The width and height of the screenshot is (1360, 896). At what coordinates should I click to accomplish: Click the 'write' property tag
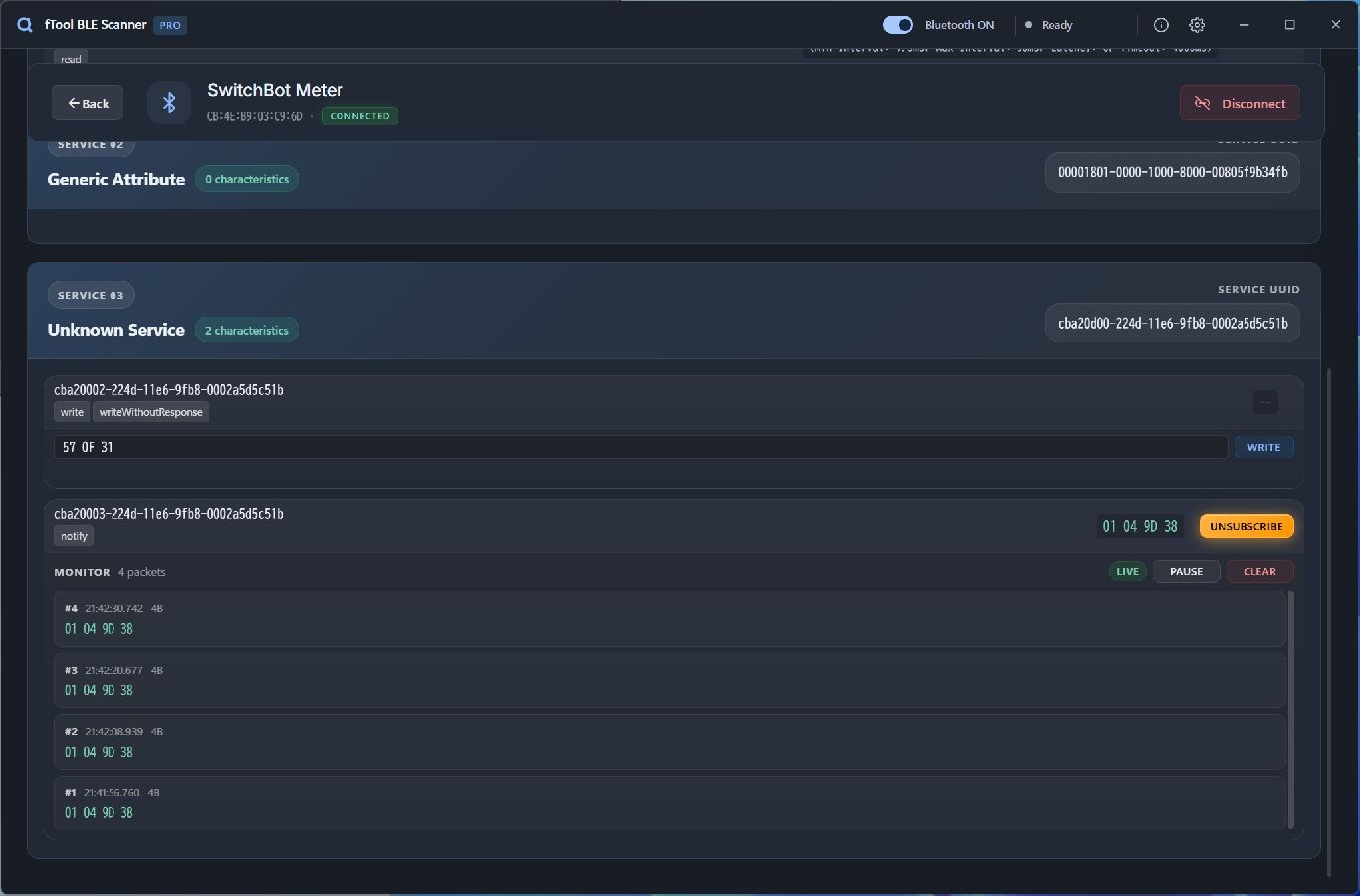[72, 412]
